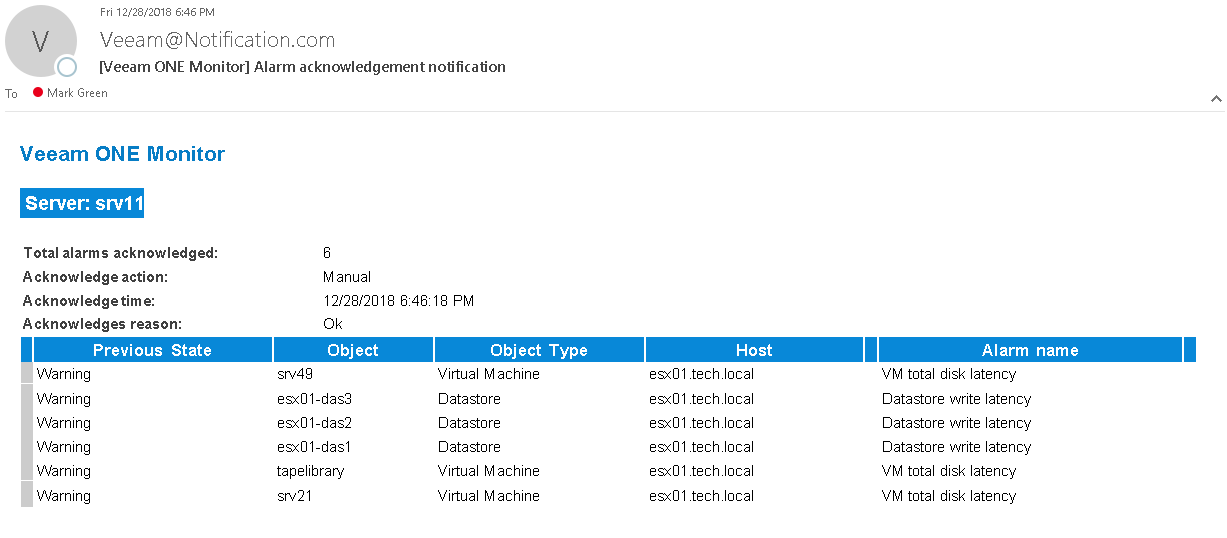The width and height of the screenshot is (1227, 538).
Task: Click the date Fri 12/28/2018 6:46 PM
Action: coord(157,12)
